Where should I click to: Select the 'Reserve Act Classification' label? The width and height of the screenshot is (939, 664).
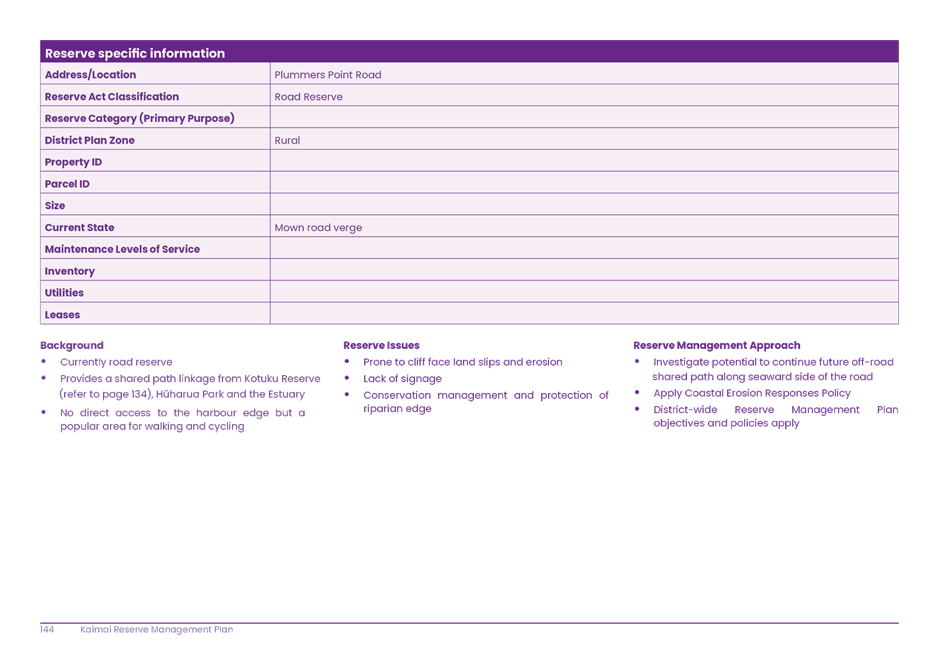[112, 97]
